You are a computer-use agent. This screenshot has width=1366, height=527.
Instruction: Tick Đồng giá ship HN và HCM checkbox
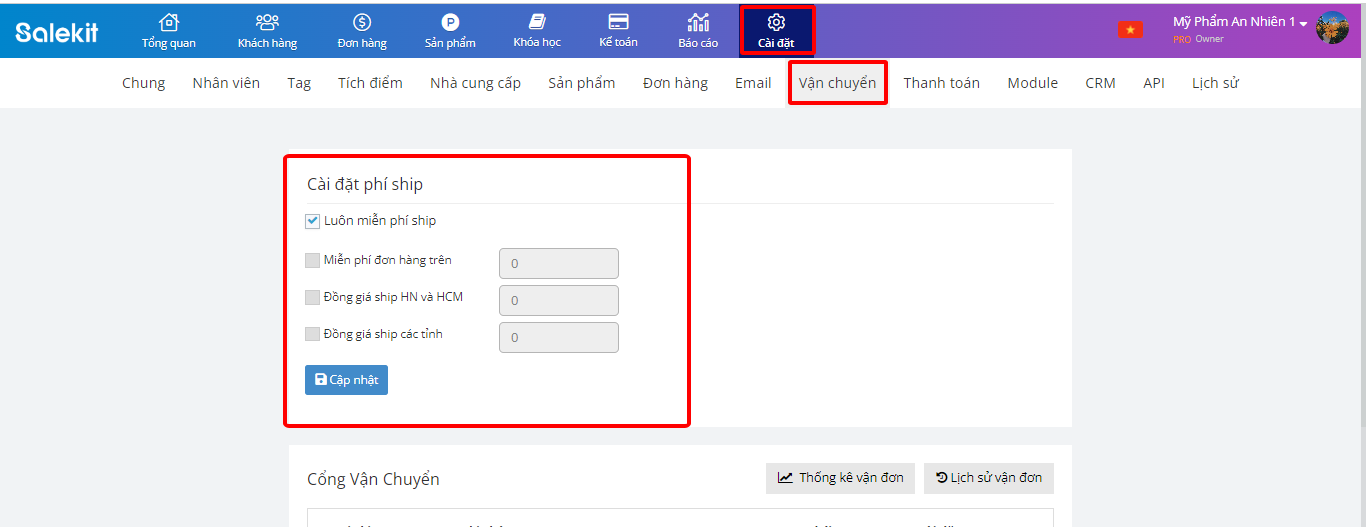[313, 298]
